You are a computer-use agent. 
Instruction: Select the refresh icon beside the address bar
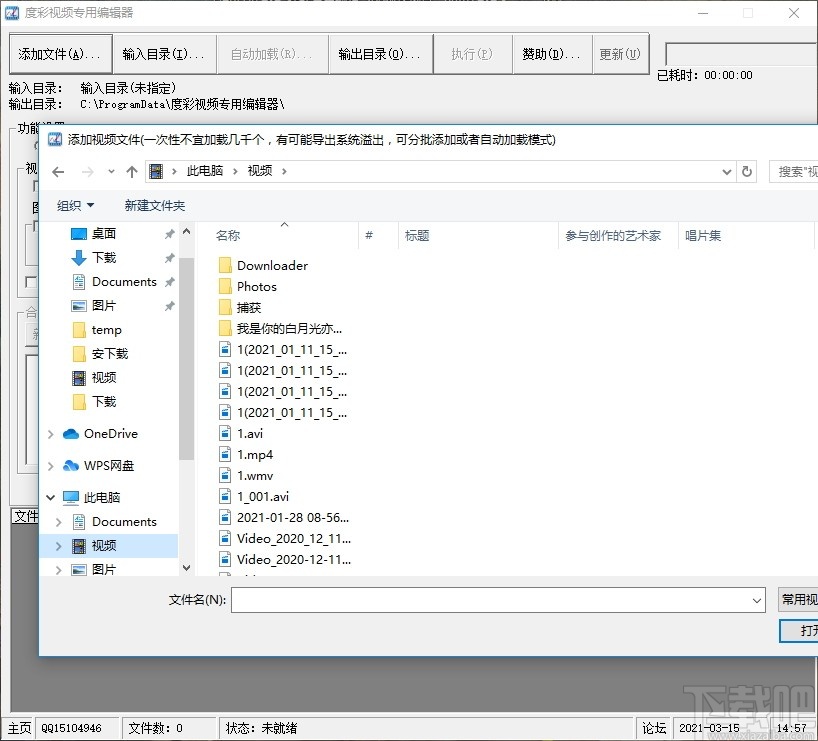pos(746,171)
